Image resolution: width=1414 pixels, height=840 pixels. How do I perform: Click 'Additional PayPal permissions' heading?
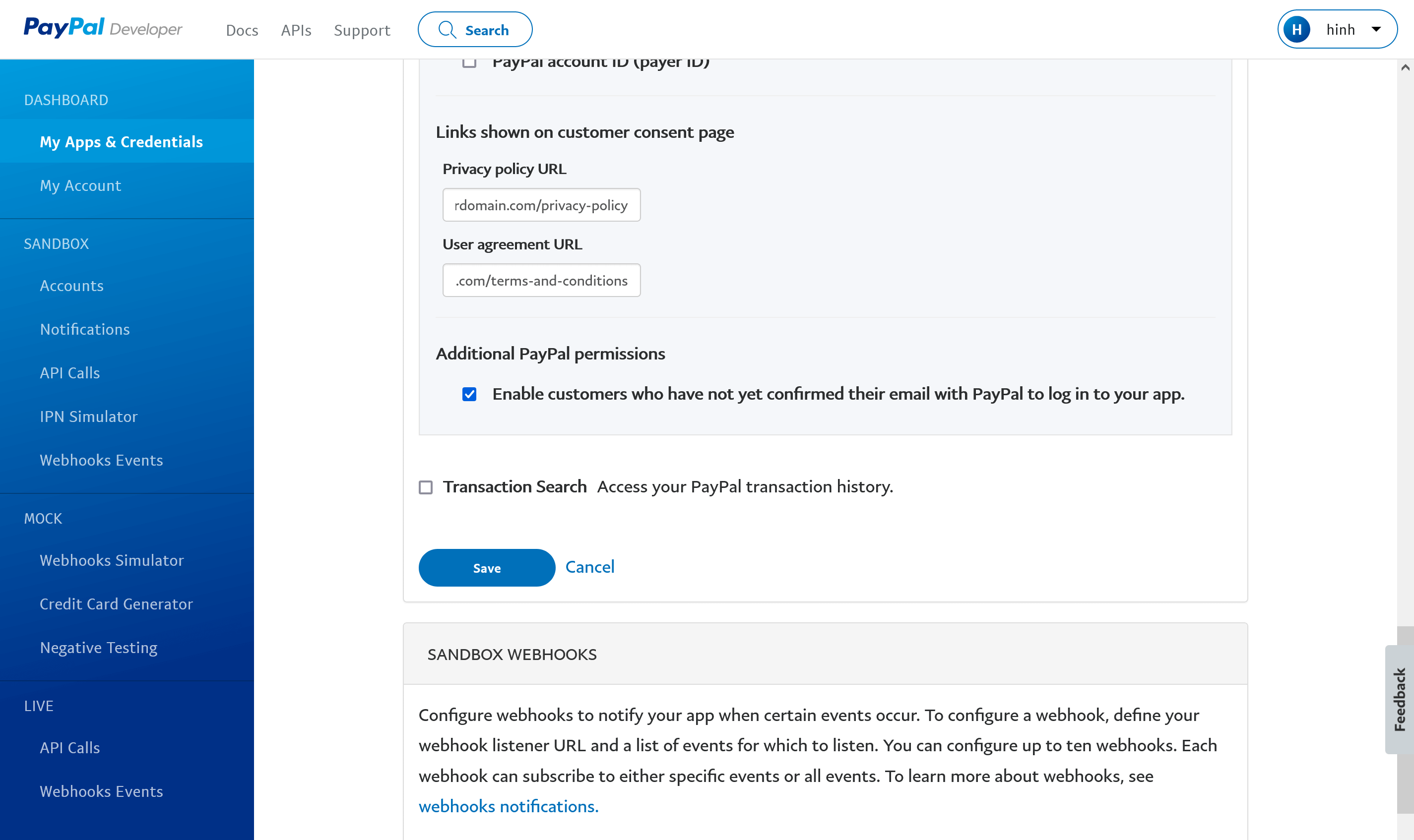point(550,354)
